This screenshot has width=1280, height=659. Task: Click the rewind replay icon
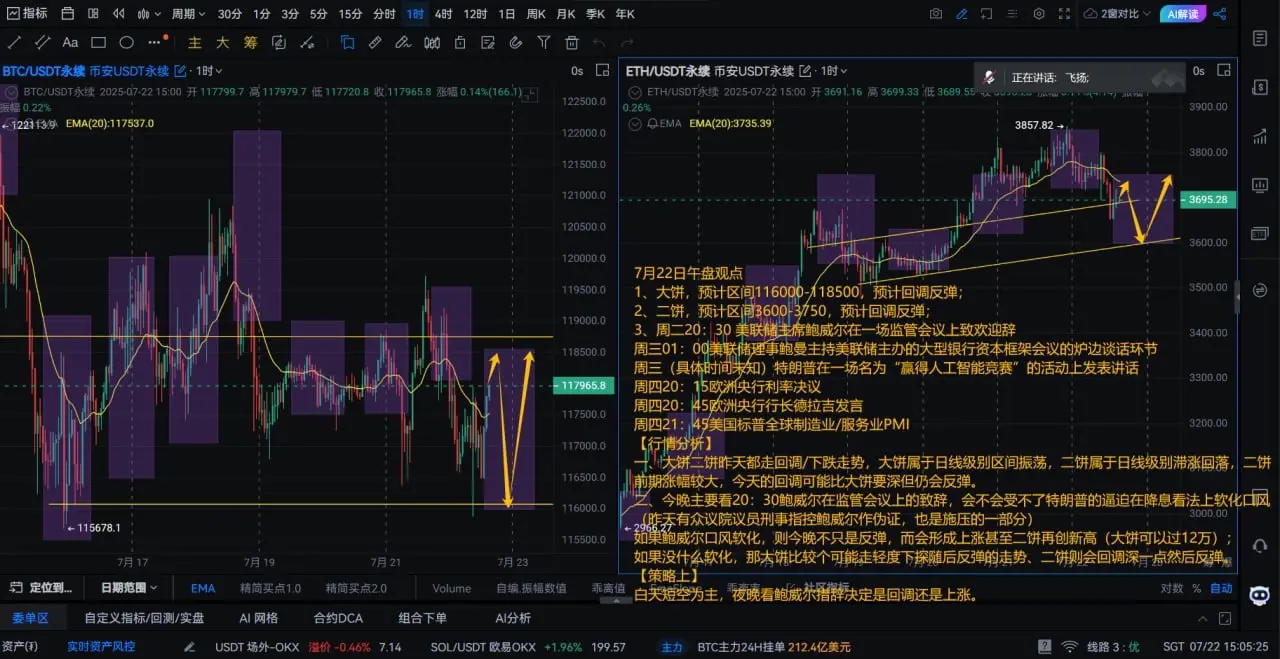pos(119,14)
